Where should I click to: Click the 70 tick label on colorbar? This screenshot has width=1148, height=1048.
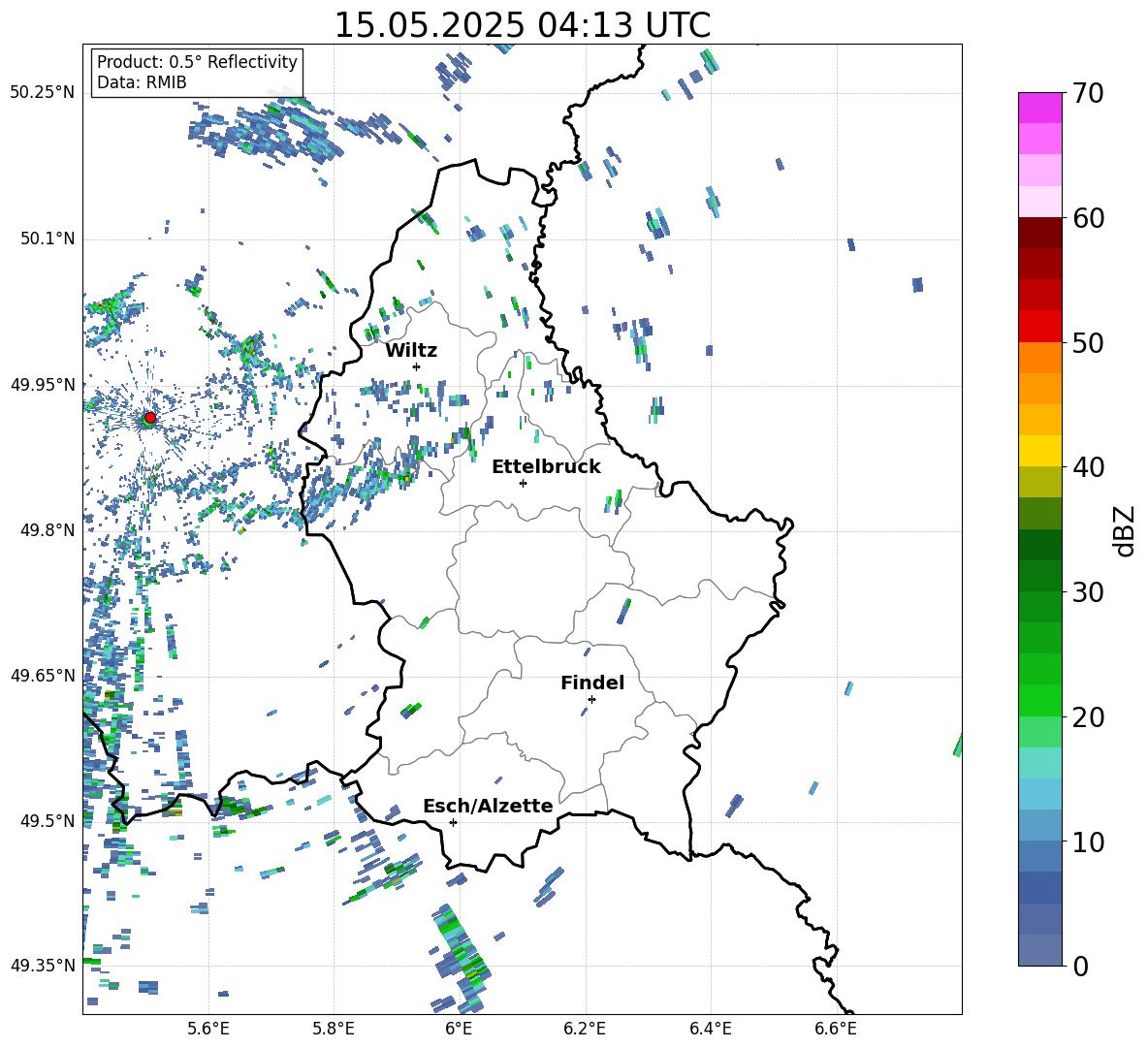[x=1088, y=94]
